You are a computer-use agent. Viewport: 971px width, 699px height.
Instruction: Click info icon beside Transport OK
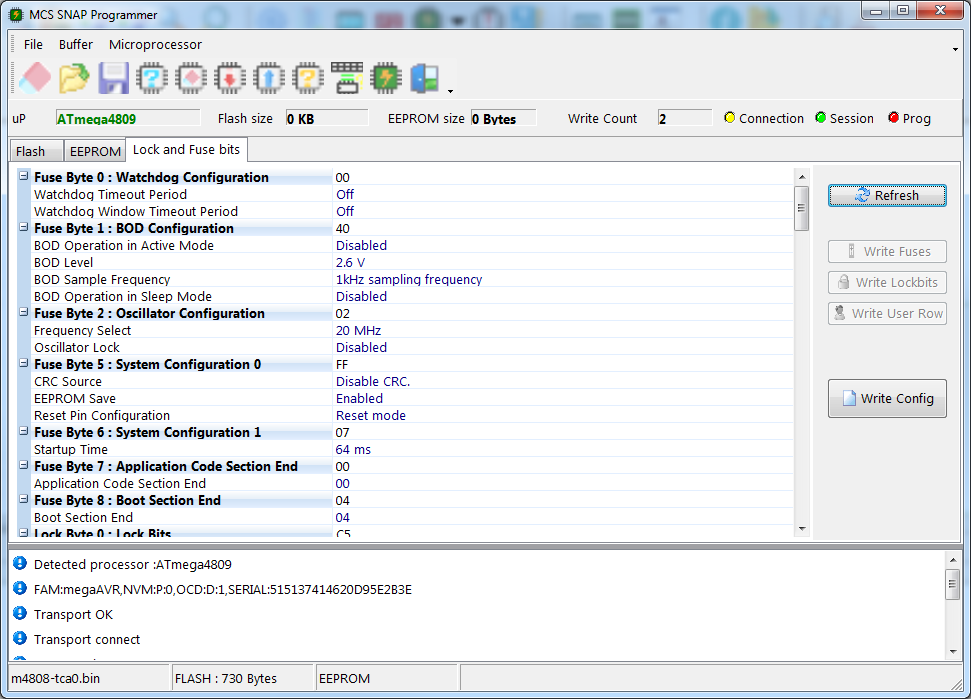[20, 613]
